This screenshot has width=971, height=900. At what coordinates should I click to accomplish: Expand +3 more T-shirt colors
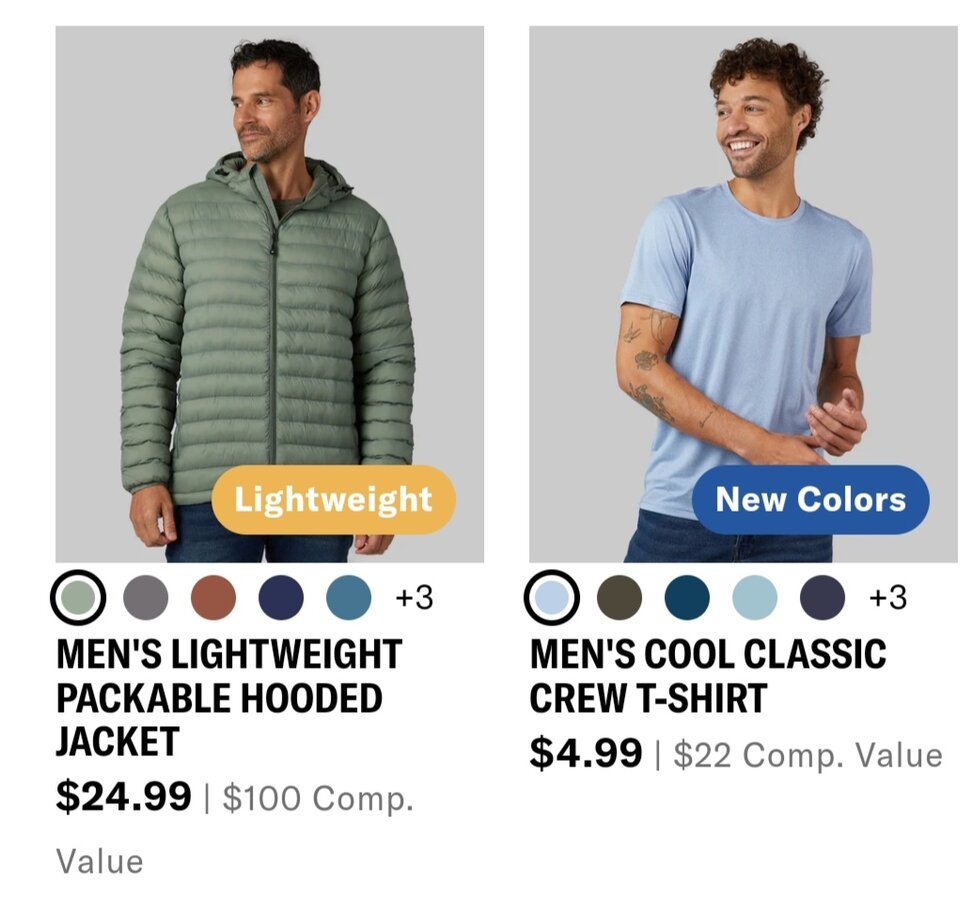pos(888,598)
